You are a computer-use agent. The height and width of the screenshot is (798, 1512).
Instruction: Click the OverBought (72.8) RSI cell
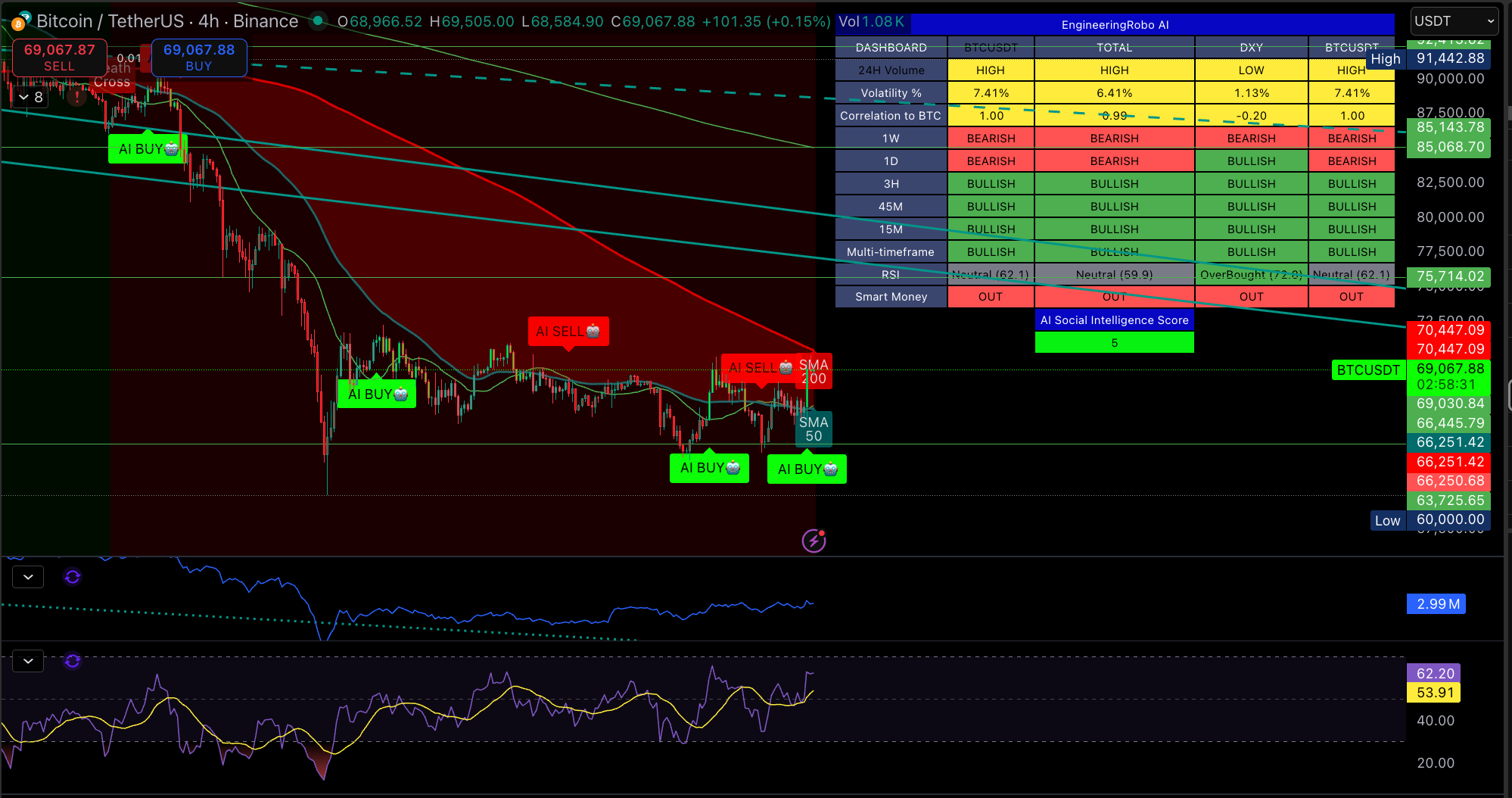pos(1251,274)
